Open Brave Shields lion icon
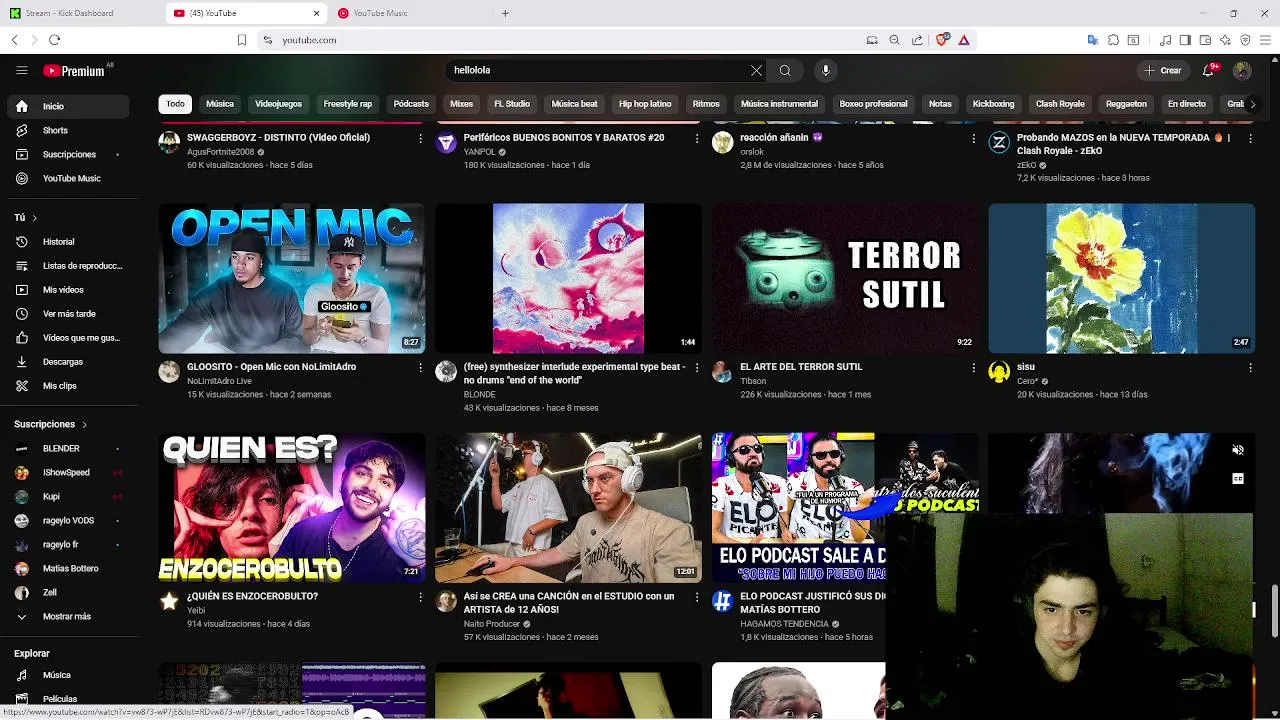1280x720 pixels. [941, 40]
